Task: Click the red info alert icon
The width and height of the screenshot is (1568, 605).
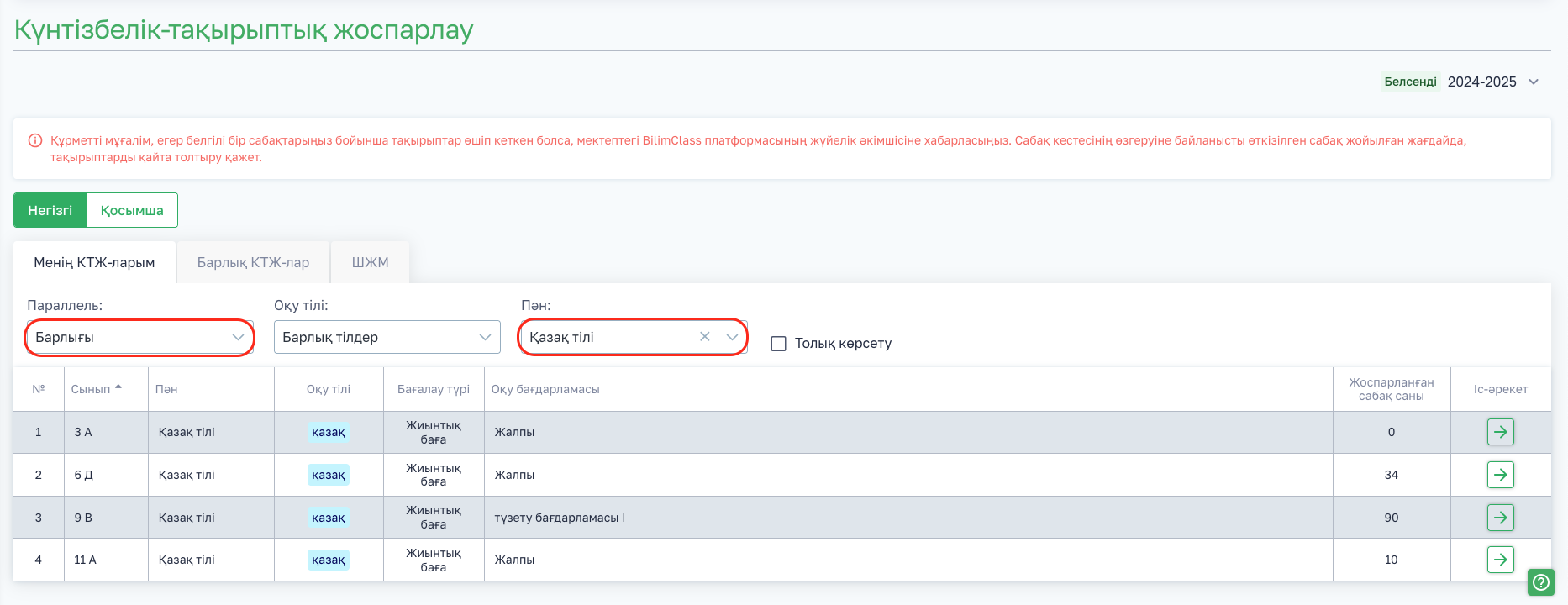Action: (x=35, y=140)
